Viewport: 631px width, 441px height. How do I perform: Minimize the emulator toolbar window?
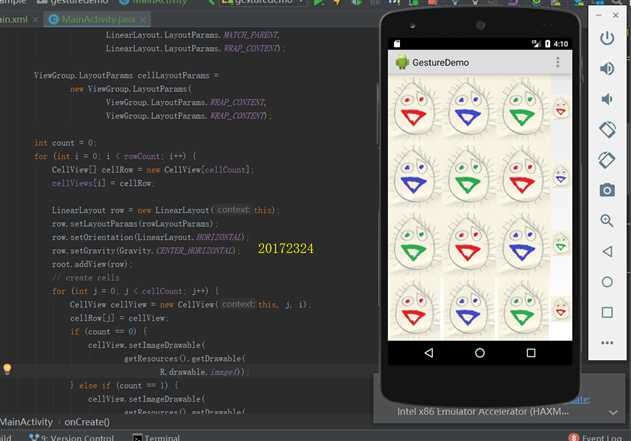(598, 15)
